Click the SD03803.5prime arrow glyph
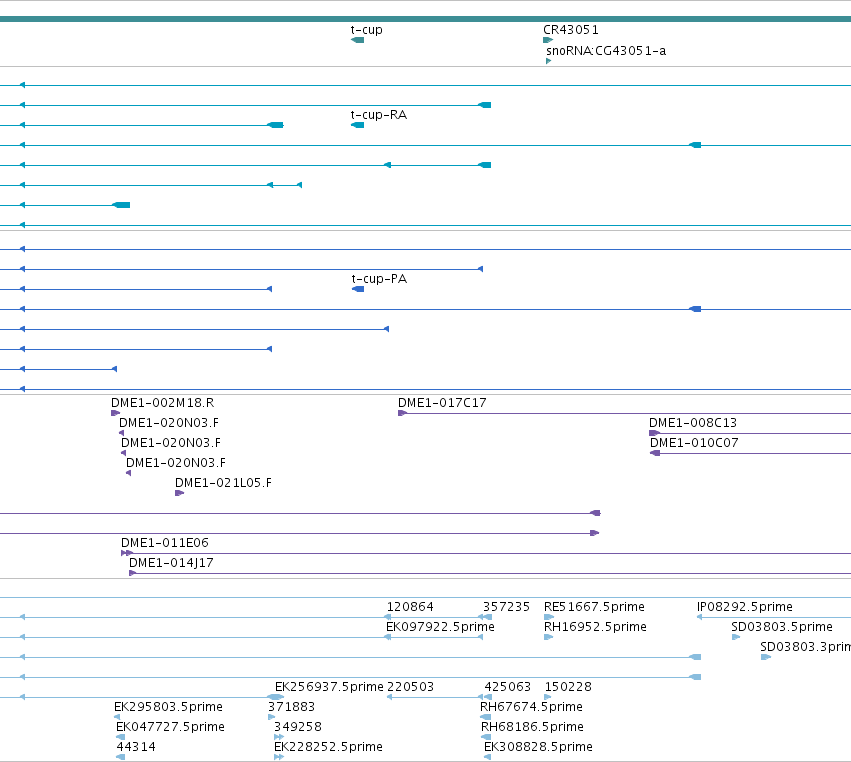Image resolution: width=851 pixels, height=762 pixels. (736, 637)
